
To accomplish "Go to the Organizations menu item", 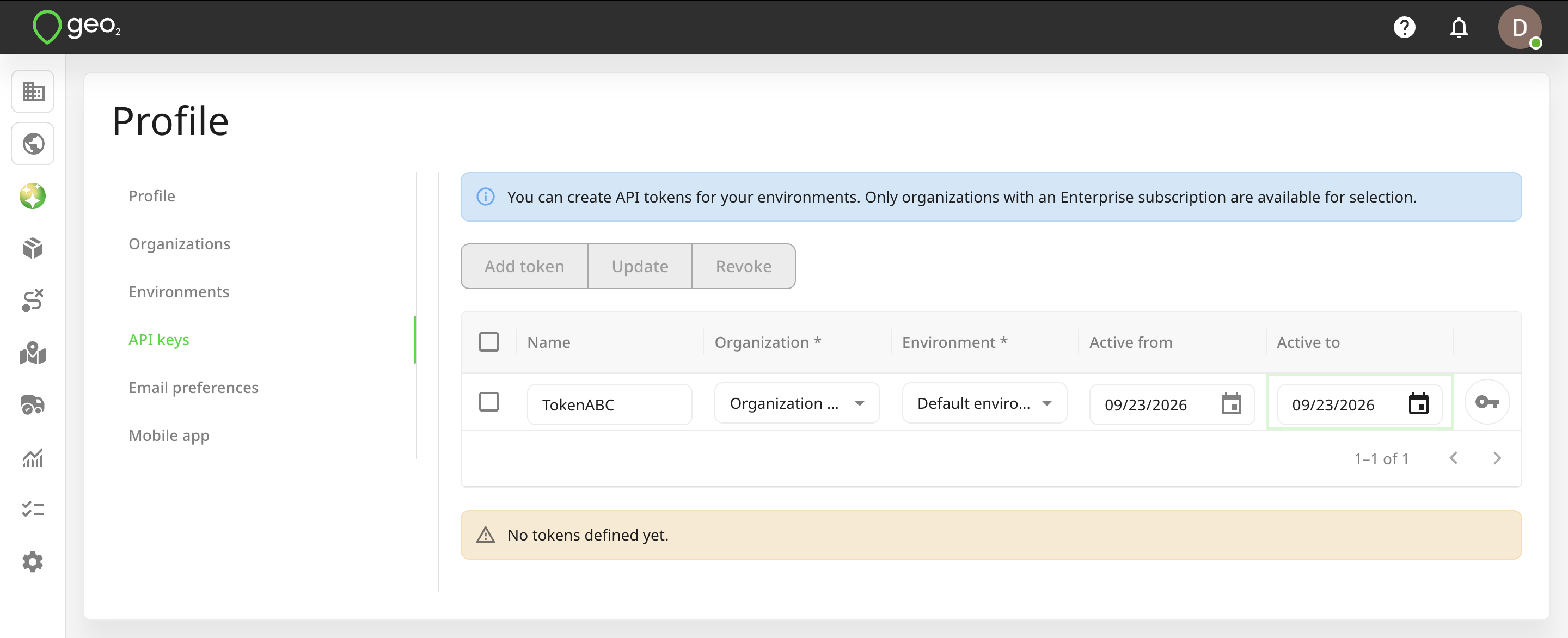I will [x=179, y=244].
